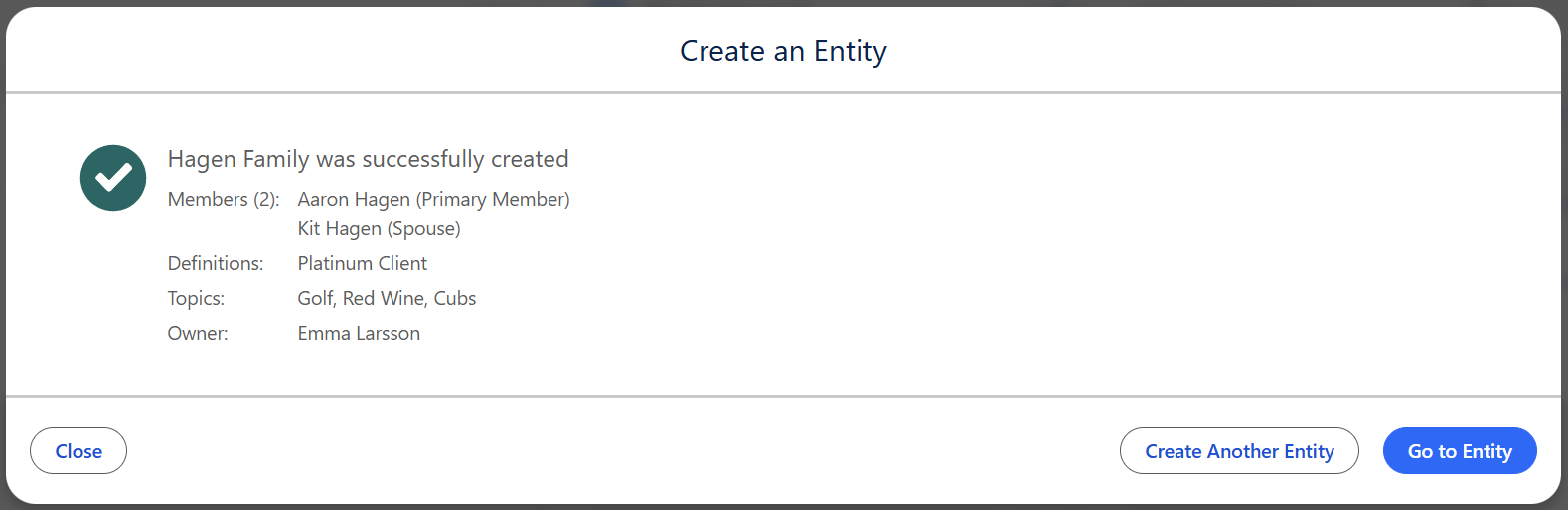Click the Create an Entity dialog title

point(783,51)
